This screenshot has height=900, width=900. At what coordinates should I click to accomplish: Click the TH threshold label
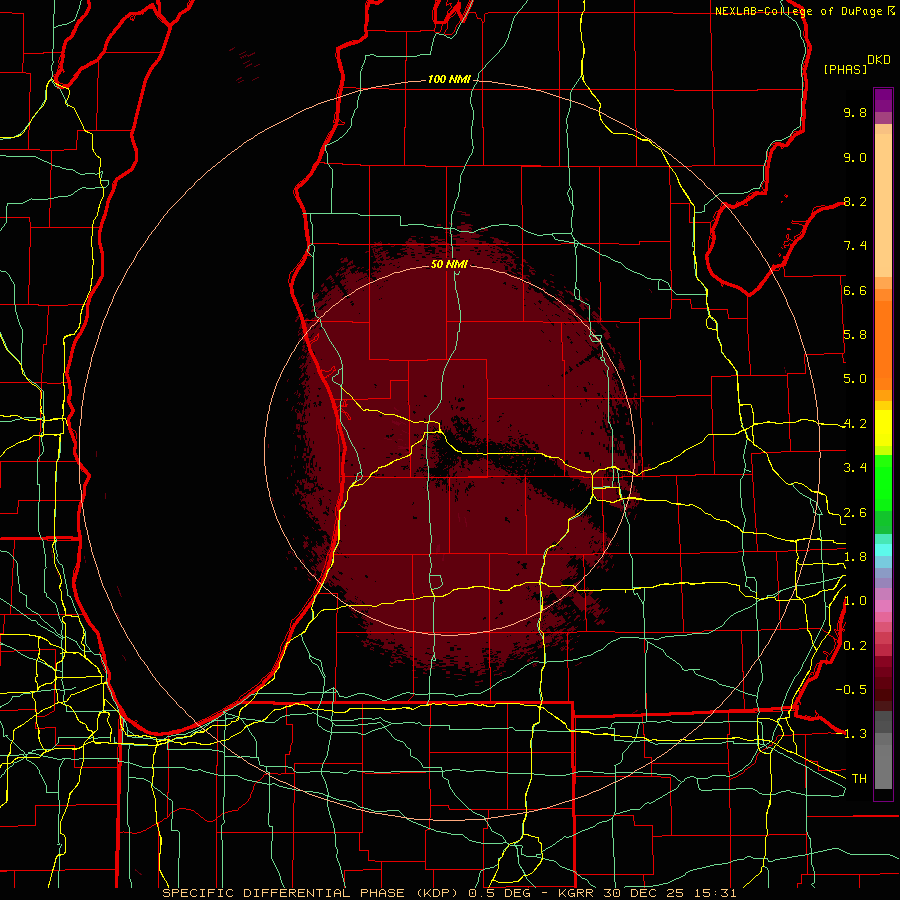[x=859, y=779]
